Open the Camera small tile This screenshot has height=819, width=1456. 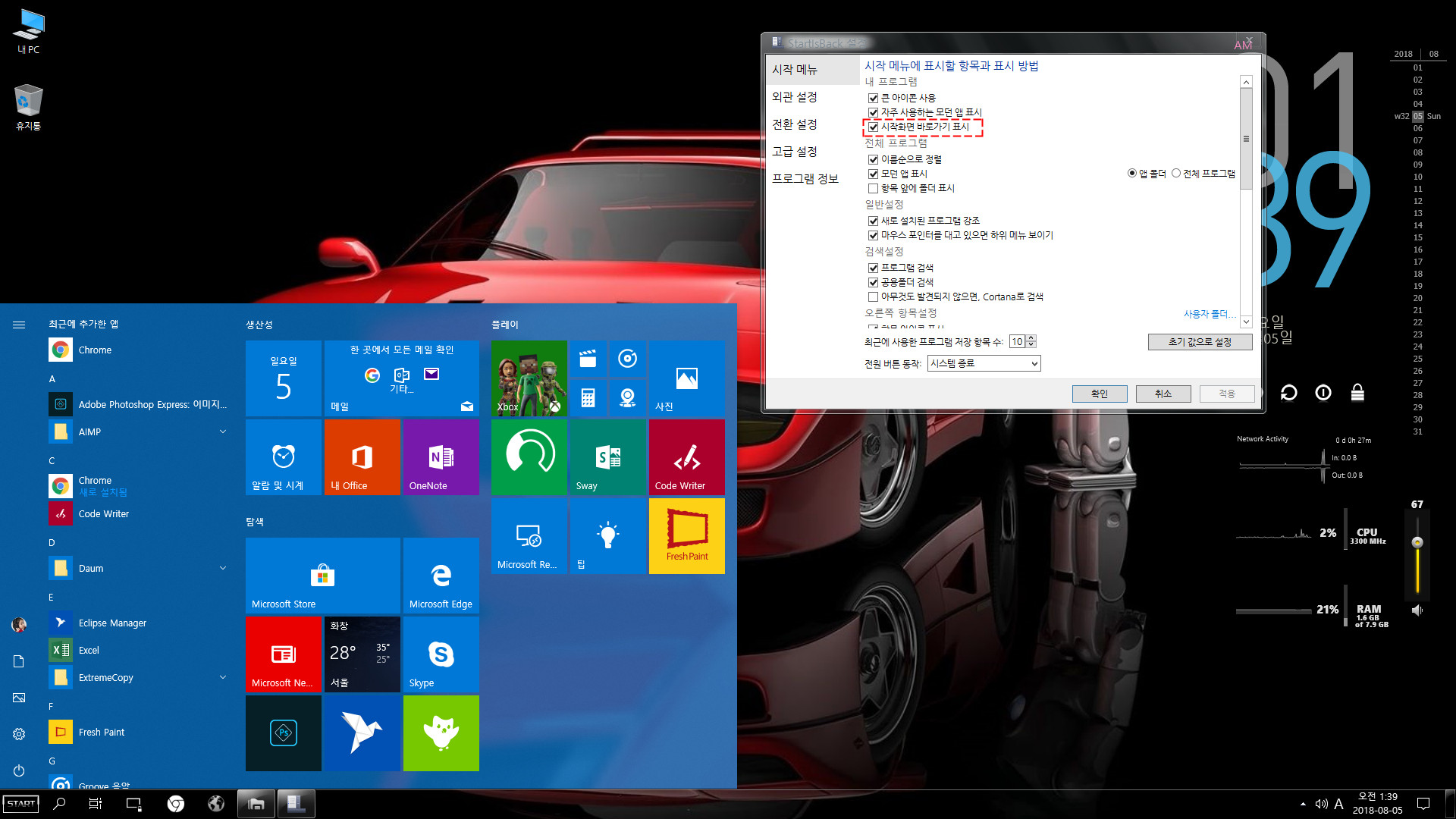(x=627, y=397)
